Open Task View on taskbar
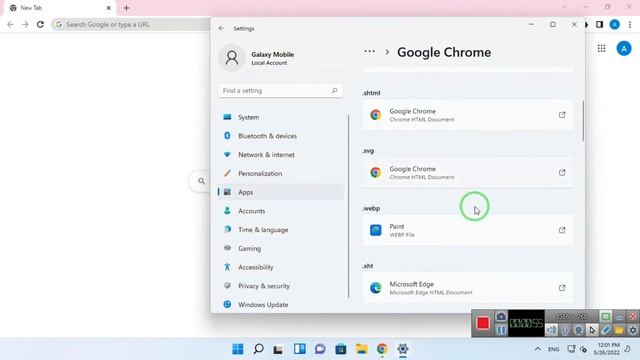 tap(278, 349)
